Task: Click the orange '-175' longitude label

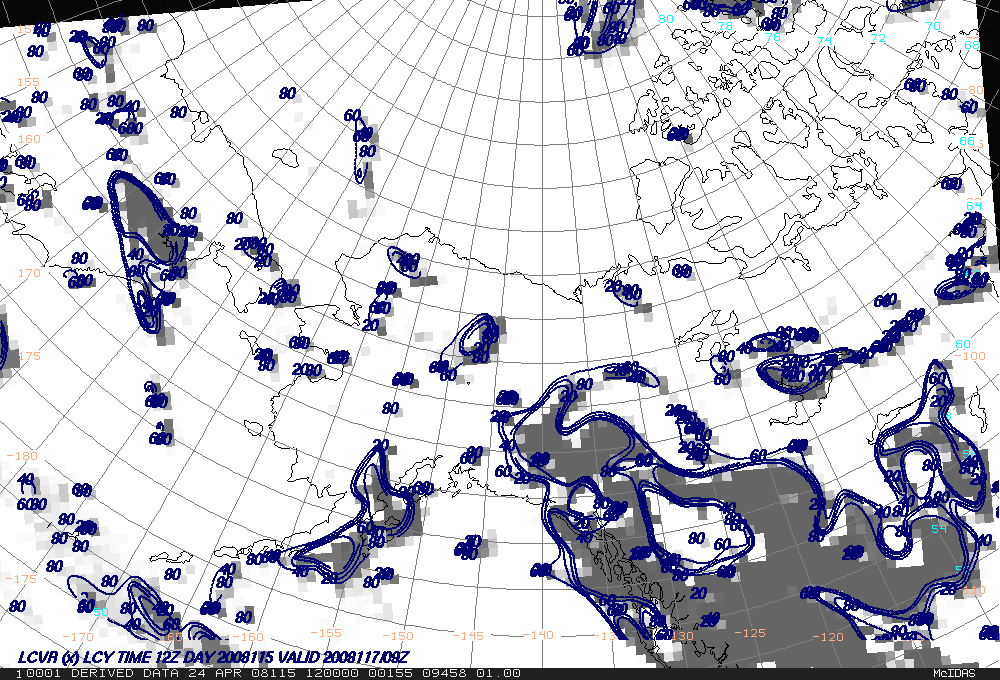Action: point(21,579)
